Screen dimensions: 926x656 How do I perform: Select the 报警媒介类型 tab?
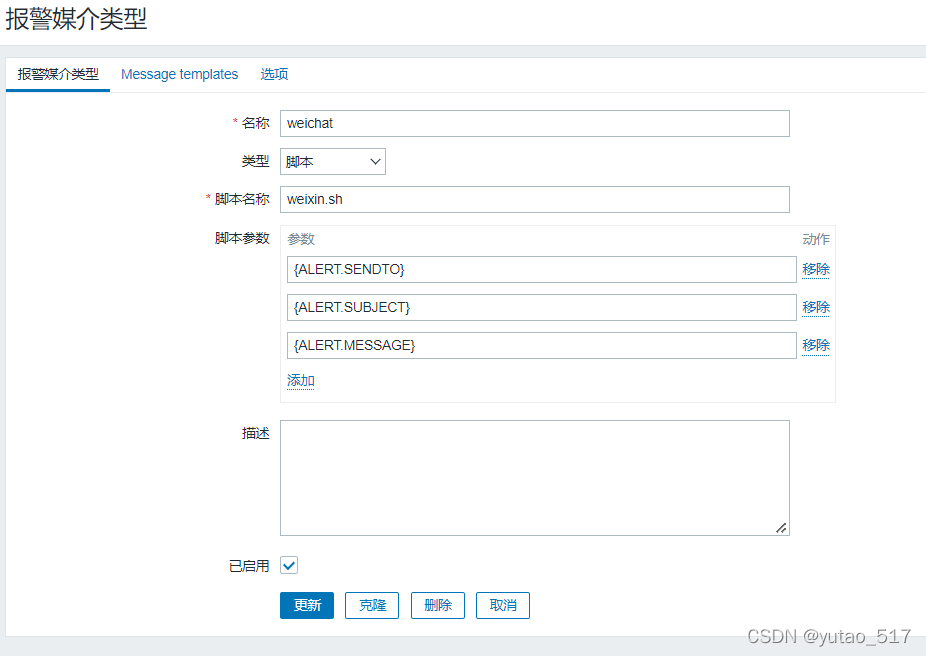click(x=58, y=74)
